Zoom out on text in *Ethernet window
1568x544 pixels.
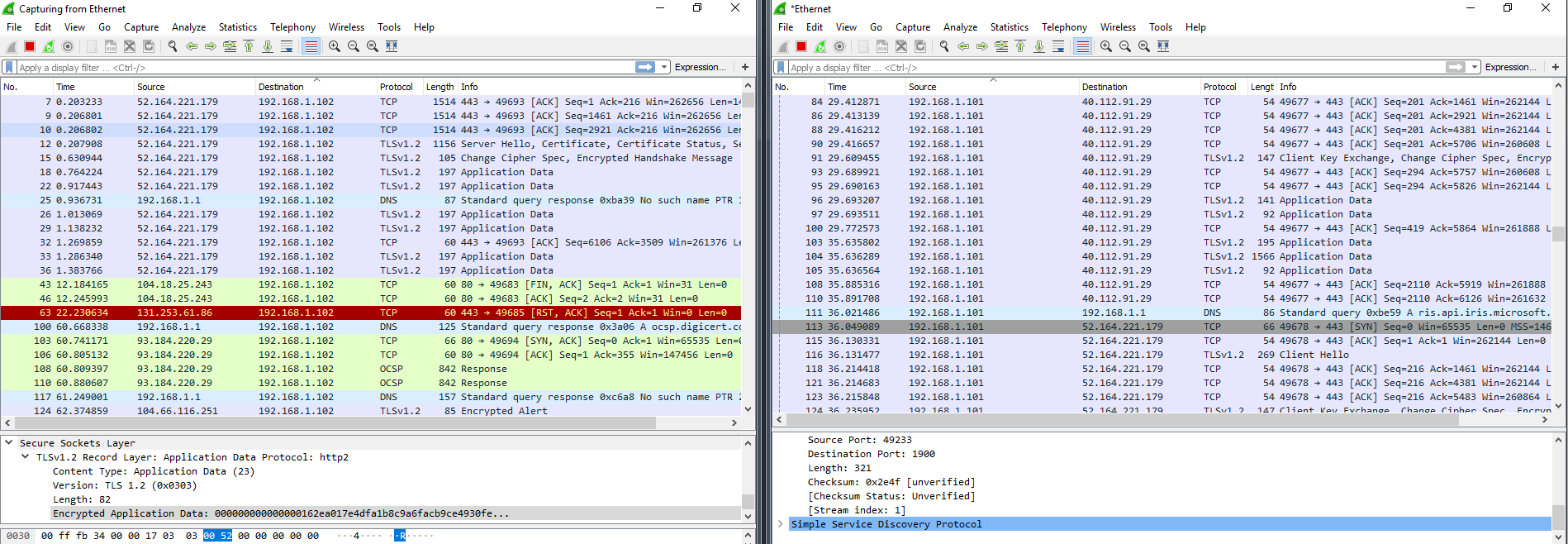tap(1125, 46)
